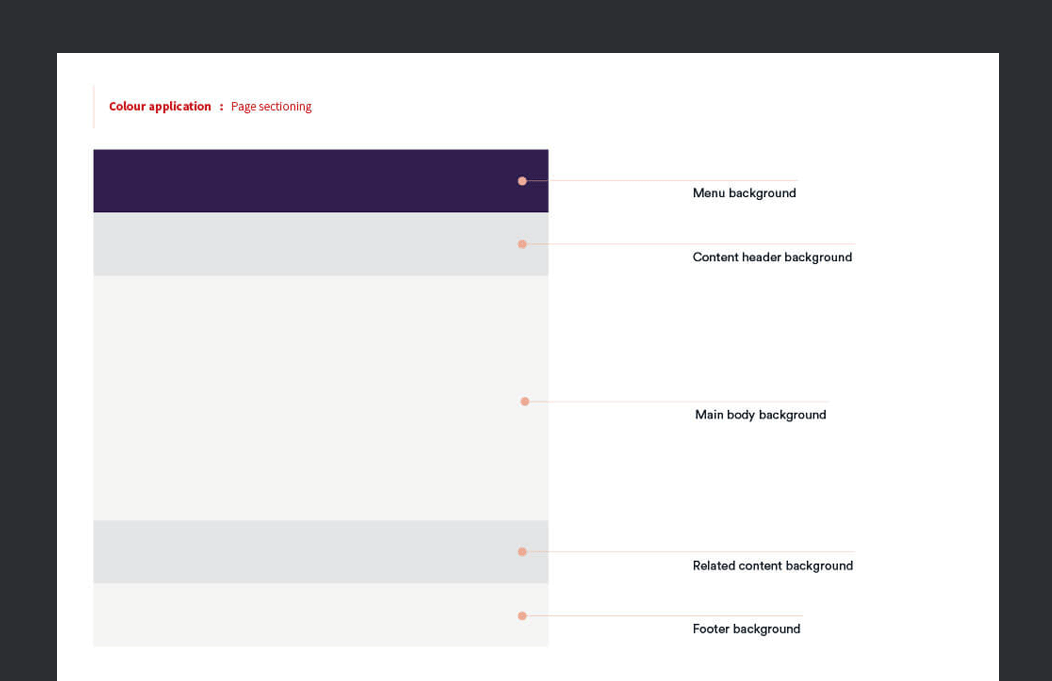Click the footer background band at bottom

pyautogui.click(x=300, y=615)
